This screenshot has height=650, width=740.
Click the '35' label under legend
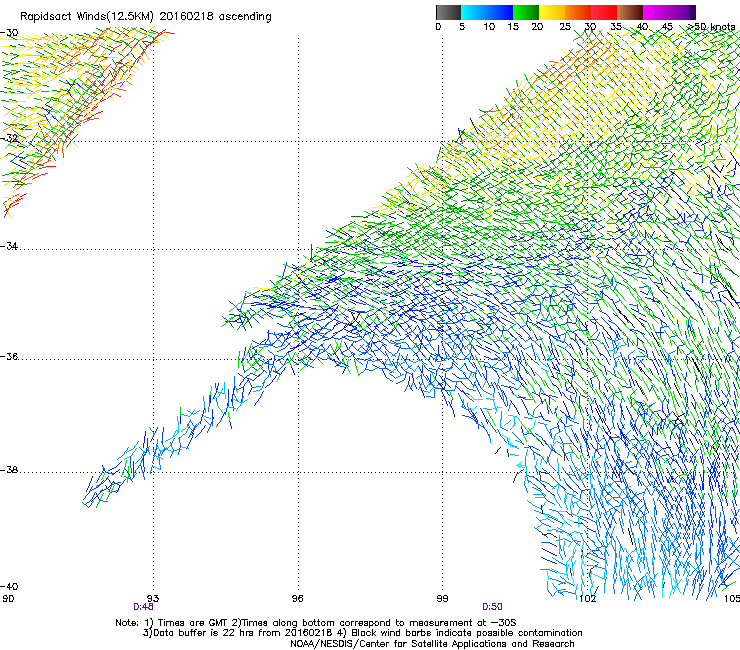click(616, 27)
